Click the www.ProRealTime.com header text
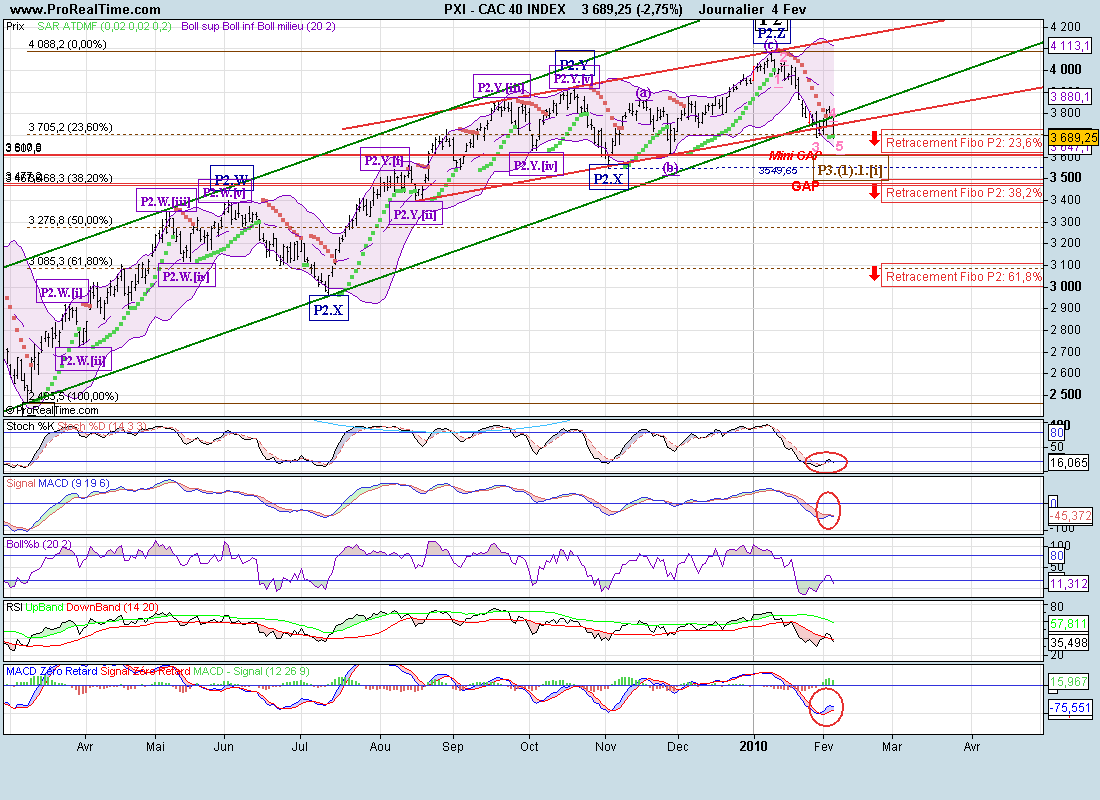Screen dimensions: 1100x800 (x=86, y=9)
